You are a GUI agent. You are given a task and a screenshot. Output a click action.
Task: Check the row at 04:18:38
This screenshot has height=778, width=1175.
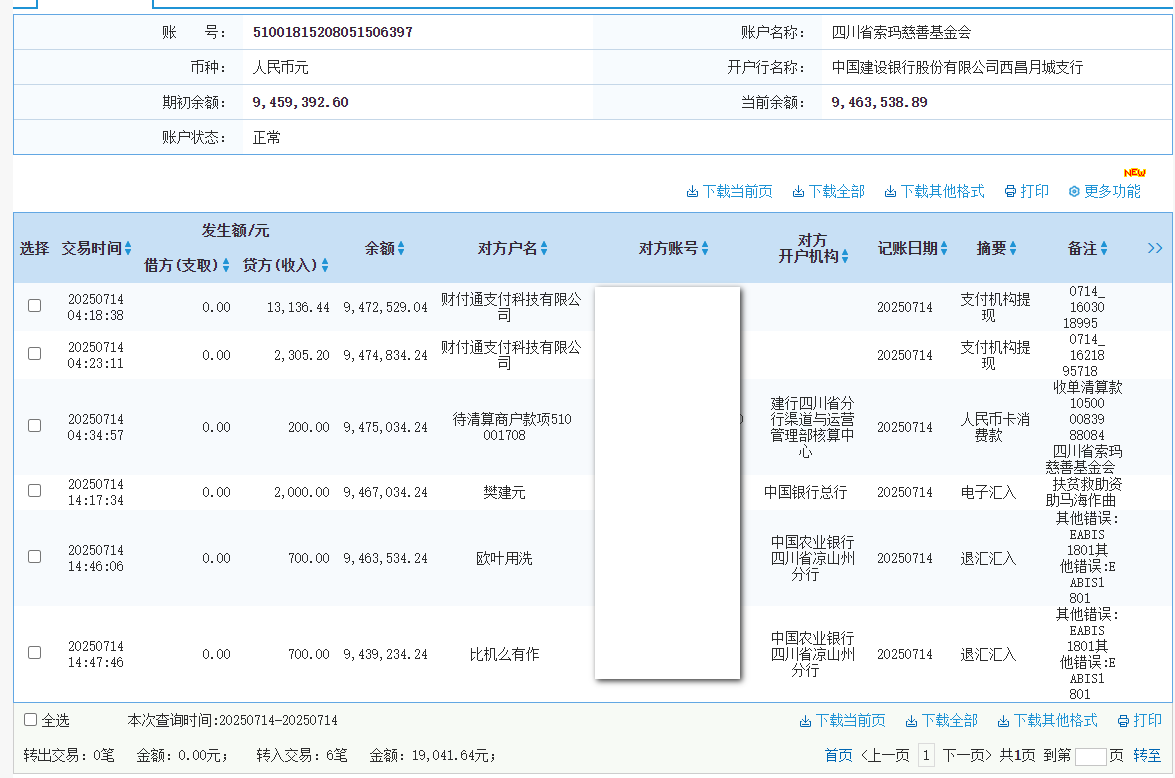[x=34, y=306]
